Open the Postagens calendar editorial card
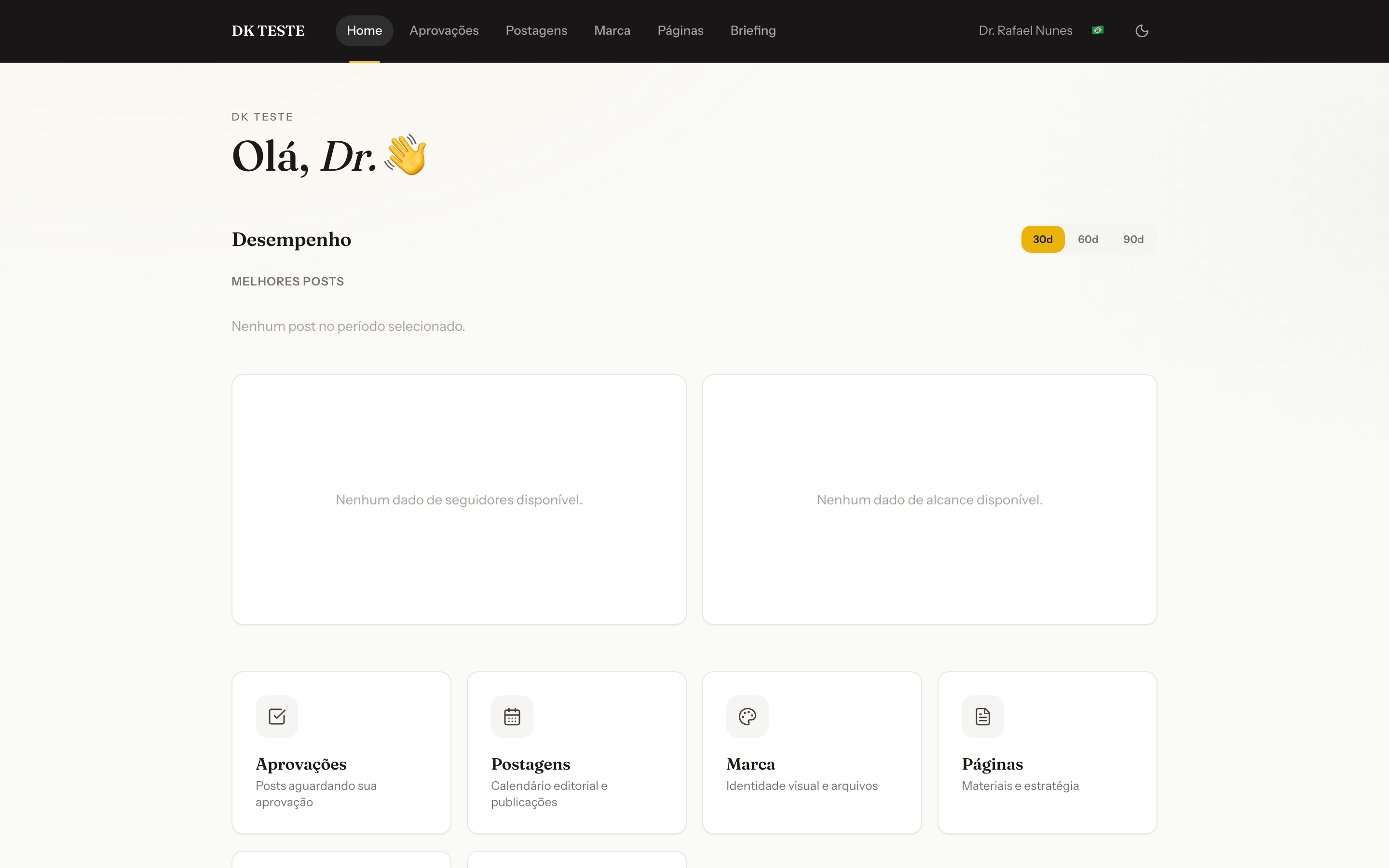Image resolution: width=1389 pixels, height=868 pixels. [x=576, y=753]
